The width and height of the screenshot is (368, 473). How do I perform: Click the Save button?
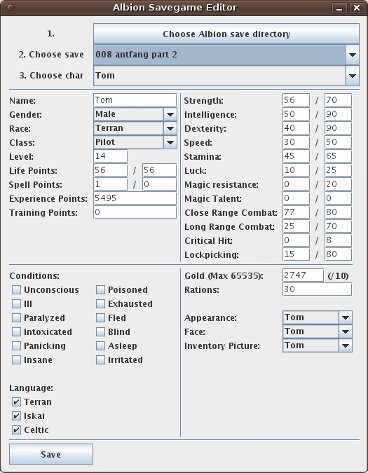tap(51, 454)
